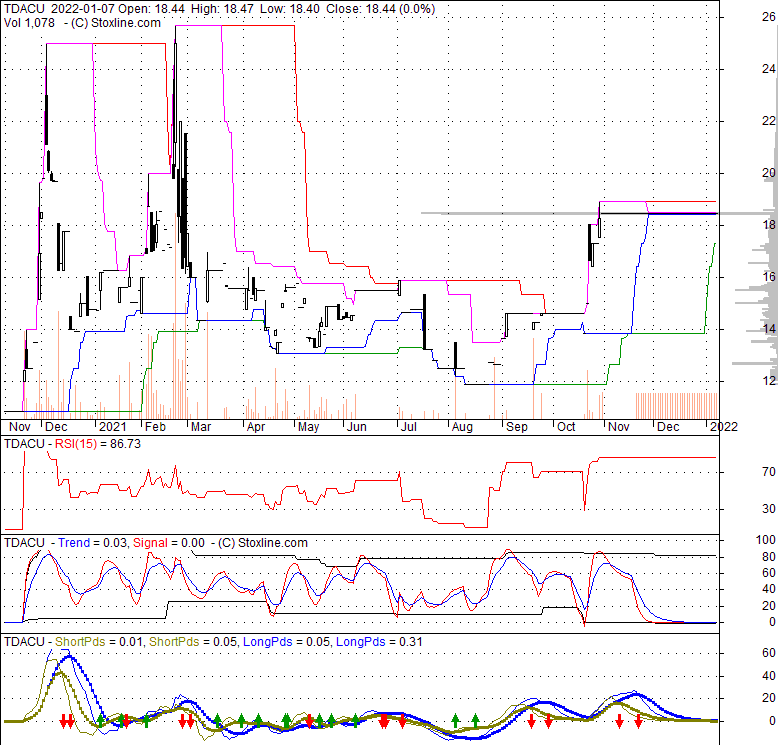Click the first 'ShortPds' legend label
This screenshot has height=745, width=780.
point(80,642)
